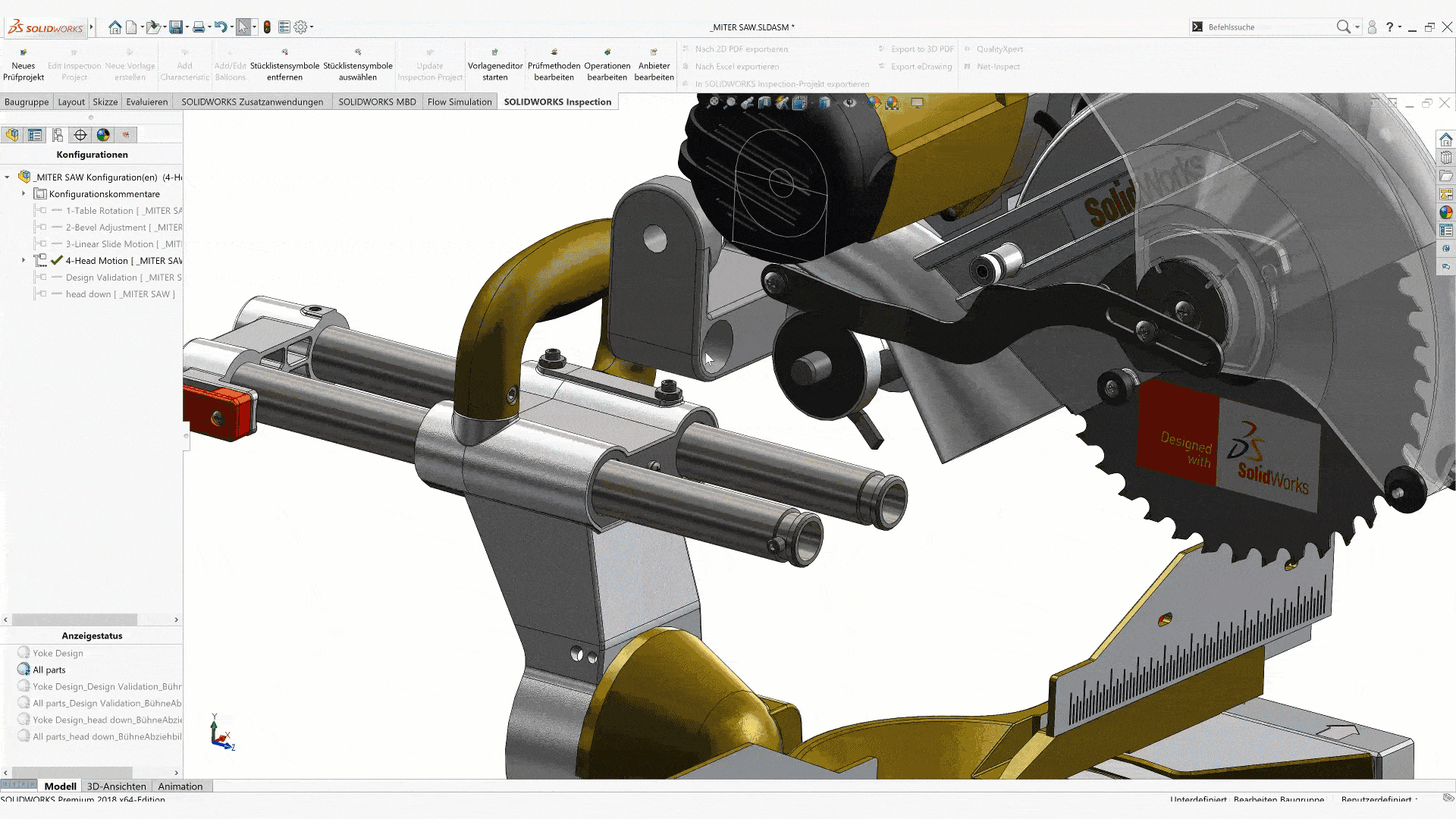Image resolution: width=1456 pixels, height=819 pixels.
Task: Open the ConfigurationManager tab icon
Action: [58, 135]
